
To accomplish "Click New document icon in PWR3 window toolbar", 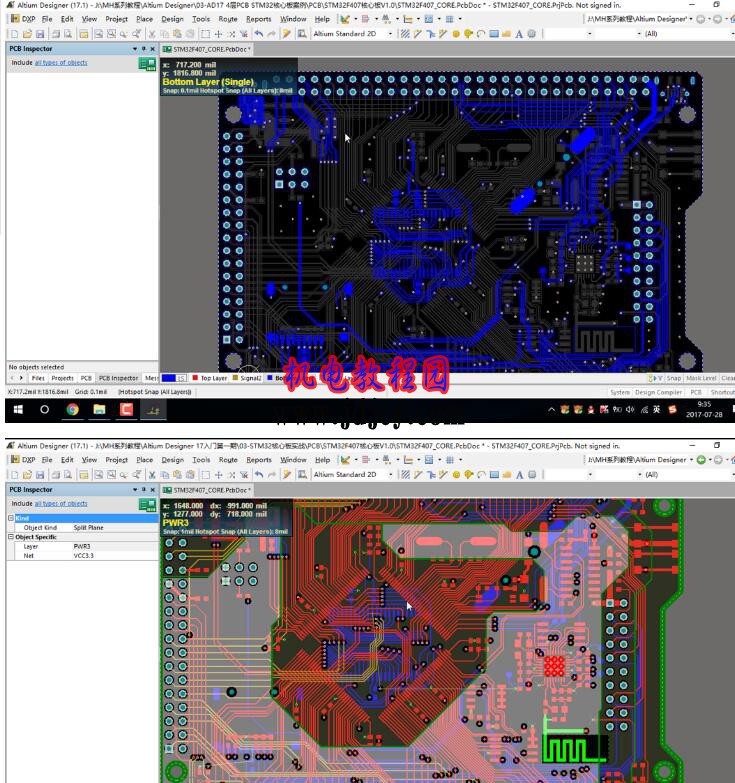I will [x=14, y=475].
